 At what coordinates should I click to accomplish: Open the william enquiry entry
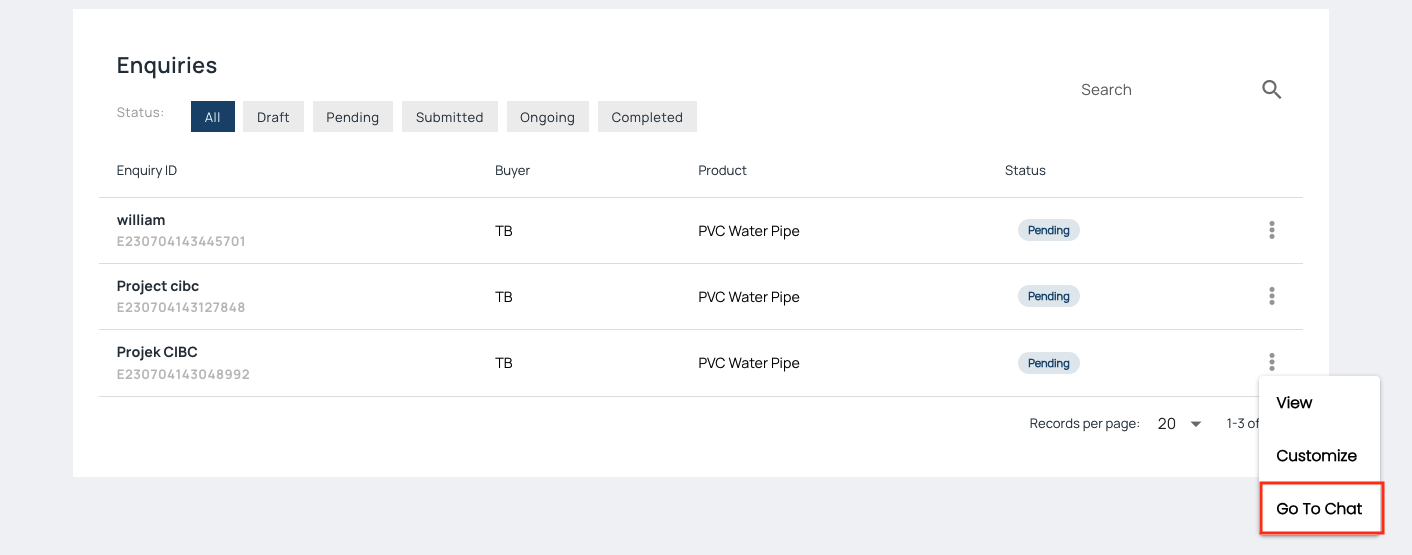point(141,220)
